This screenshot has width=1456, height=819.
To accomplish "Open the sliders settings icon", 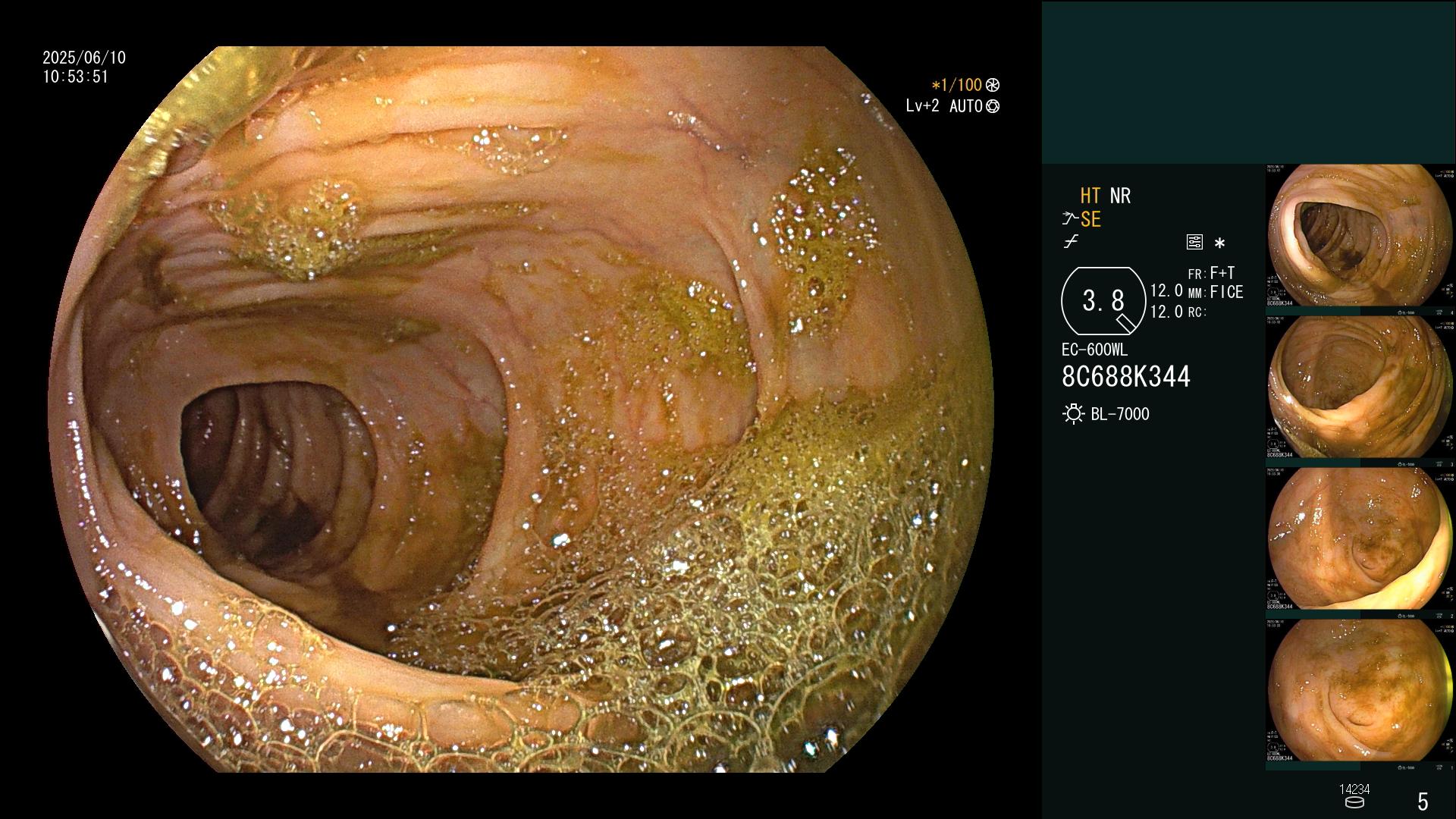I will click(1194, 243).
